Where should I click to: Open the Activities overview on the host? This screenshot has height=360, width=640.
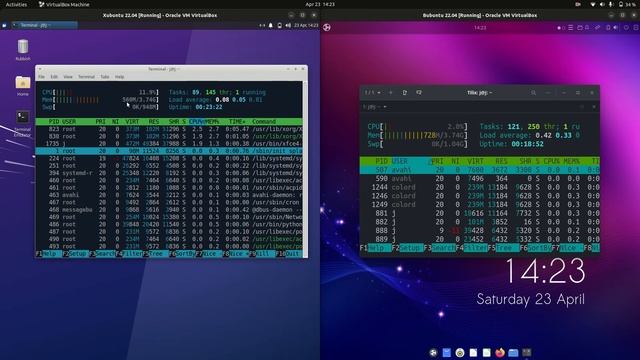pyautogui.click(x=16, y=4)
